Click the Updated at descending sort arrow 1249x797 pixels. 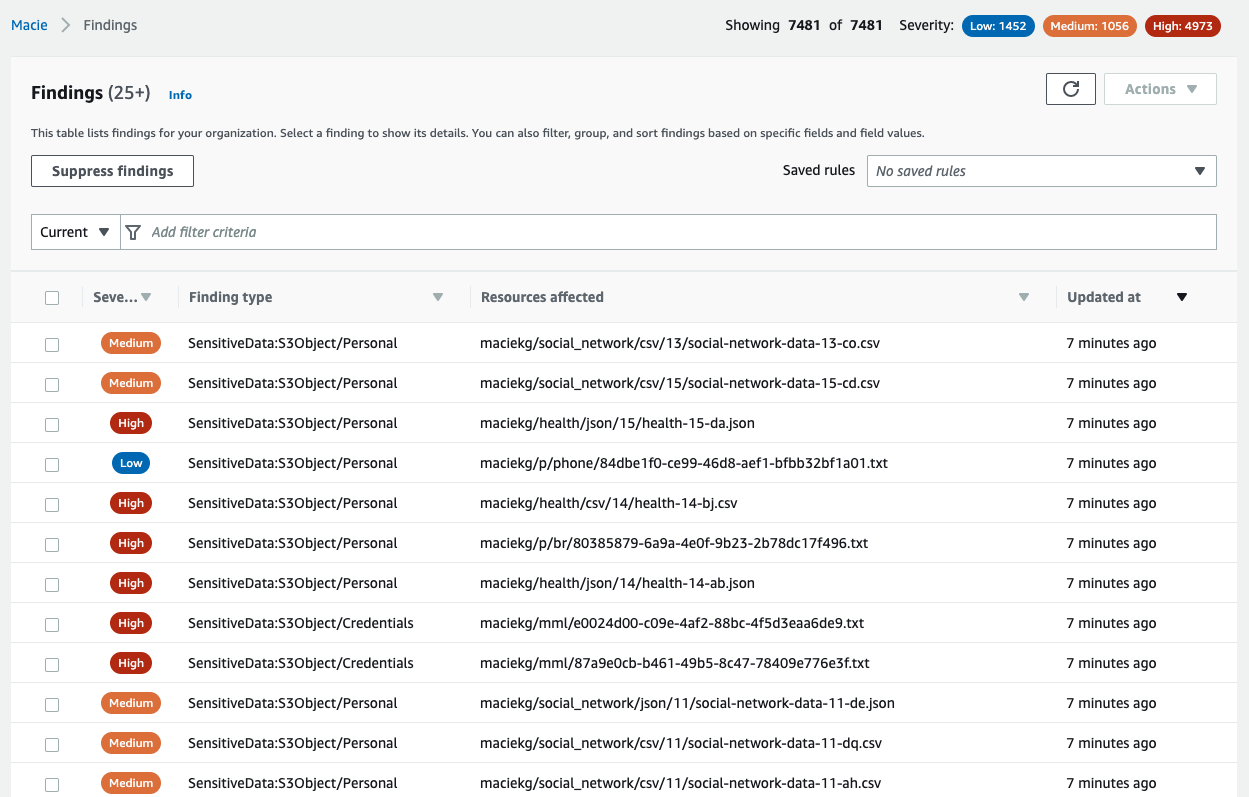1181,297
